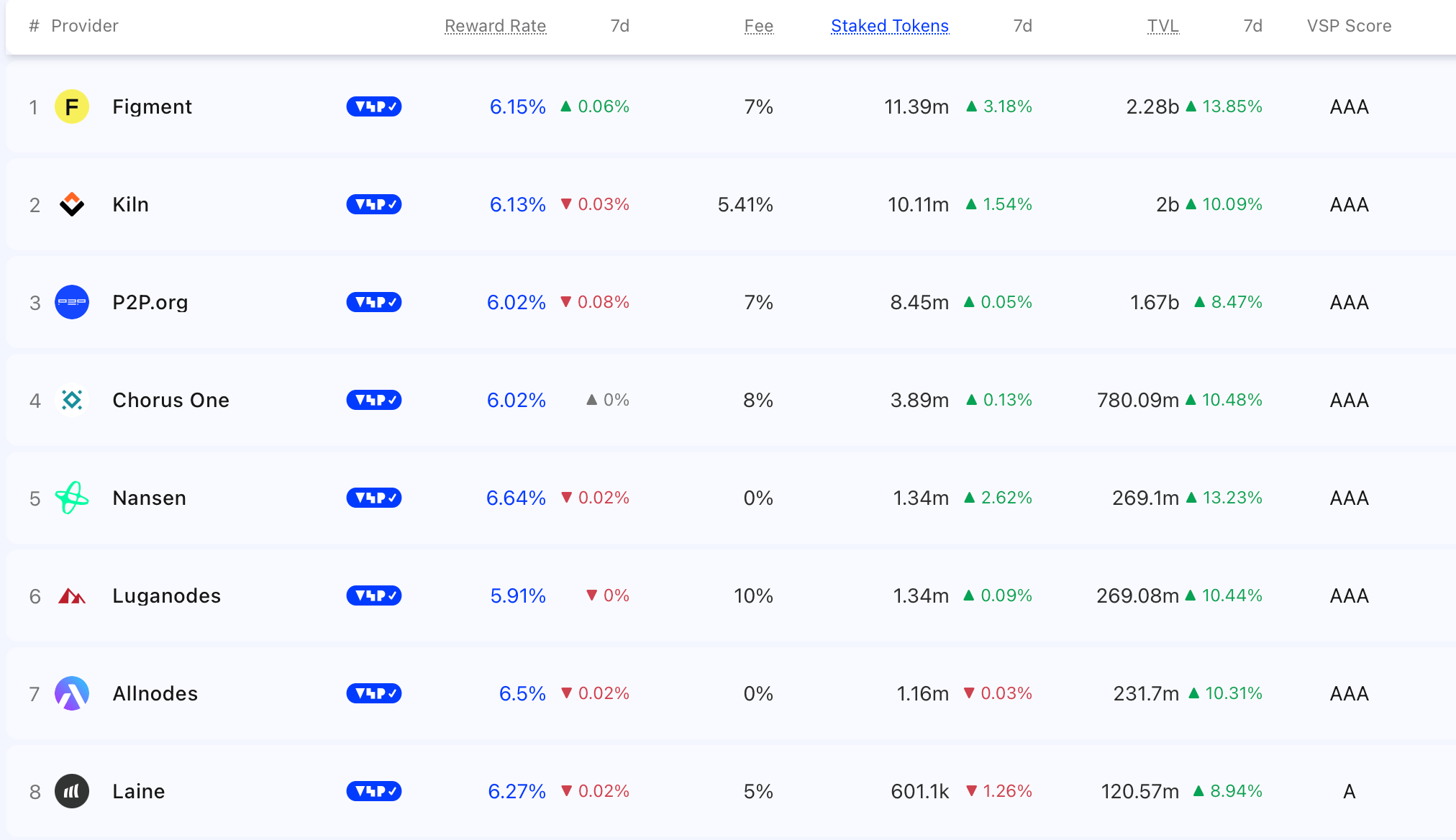Screen dimensions: 1456x840
Task: Click the VSP badge next to Figment
Action: (x=373, y=106)
